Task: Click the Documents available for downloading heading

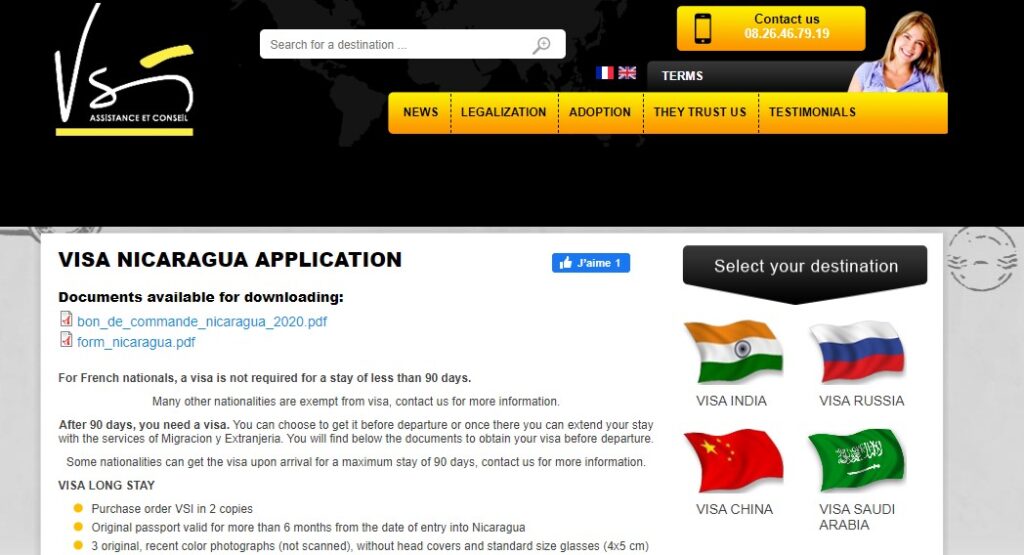Action: [200, 297]
